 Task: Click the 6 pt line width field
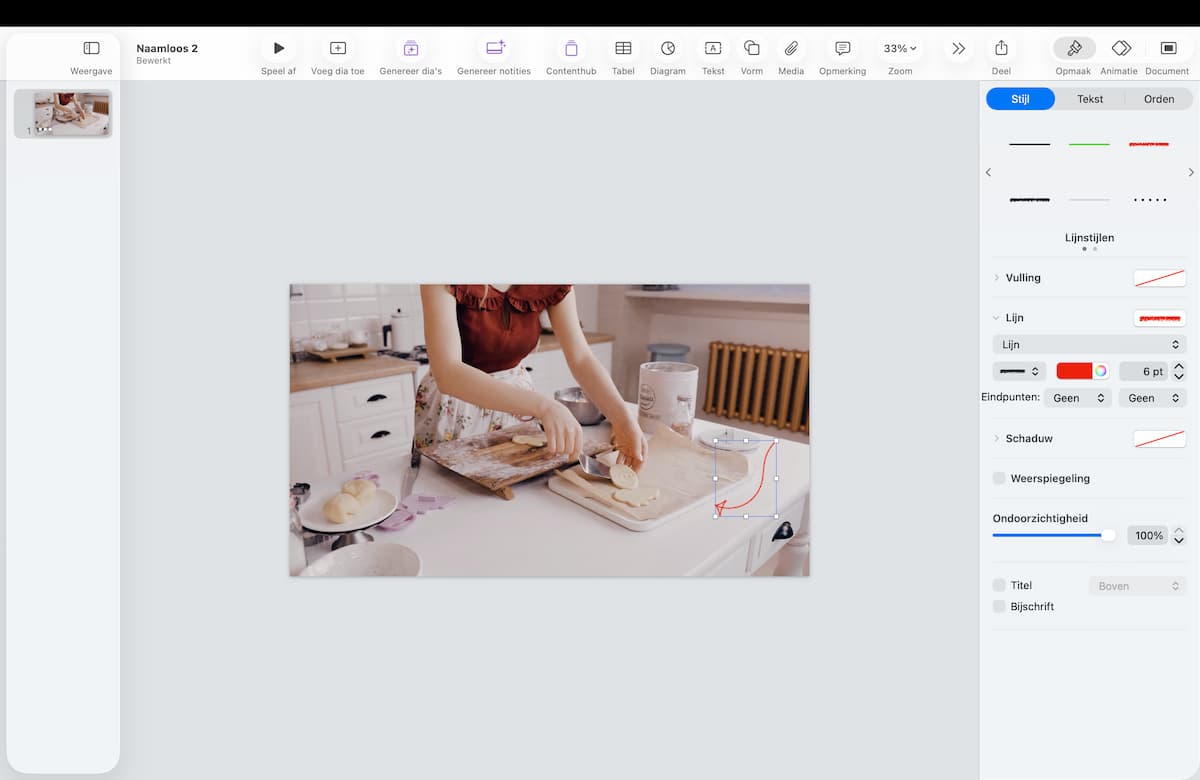click(1143, 371)
